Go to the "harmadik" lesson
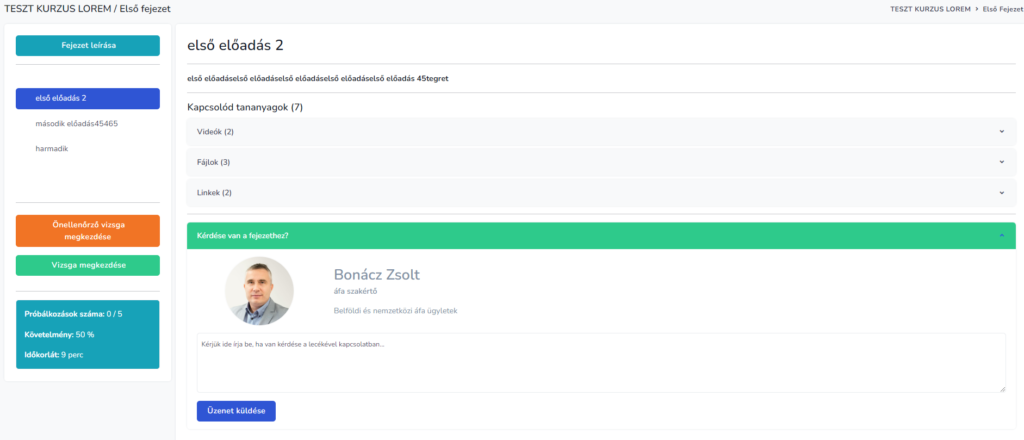 pos(52,149)
